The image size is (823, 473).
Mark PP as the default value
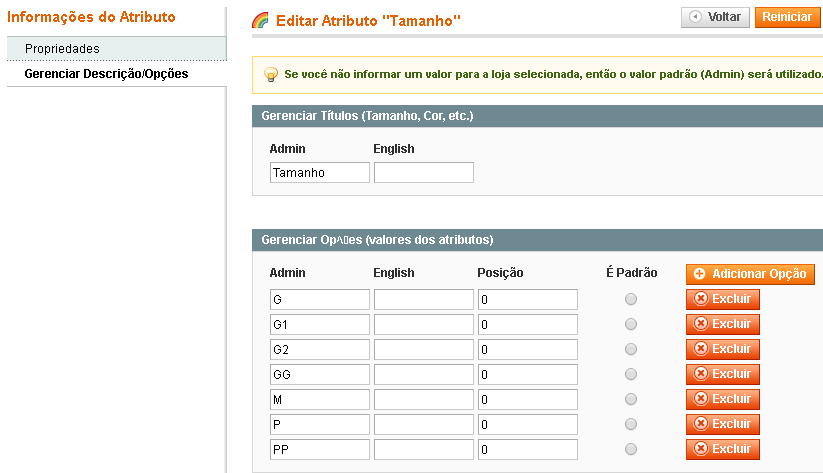point(631,449)
